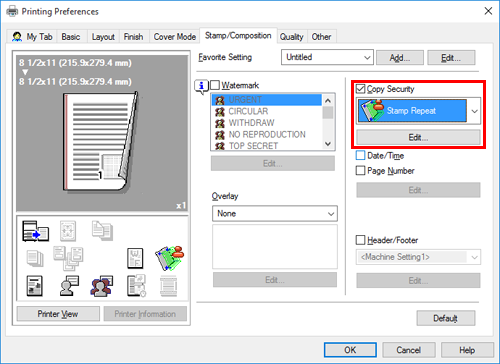Enable the Watermark checkbox
This screenshot has height=364, width=500.
pos(215,85)
